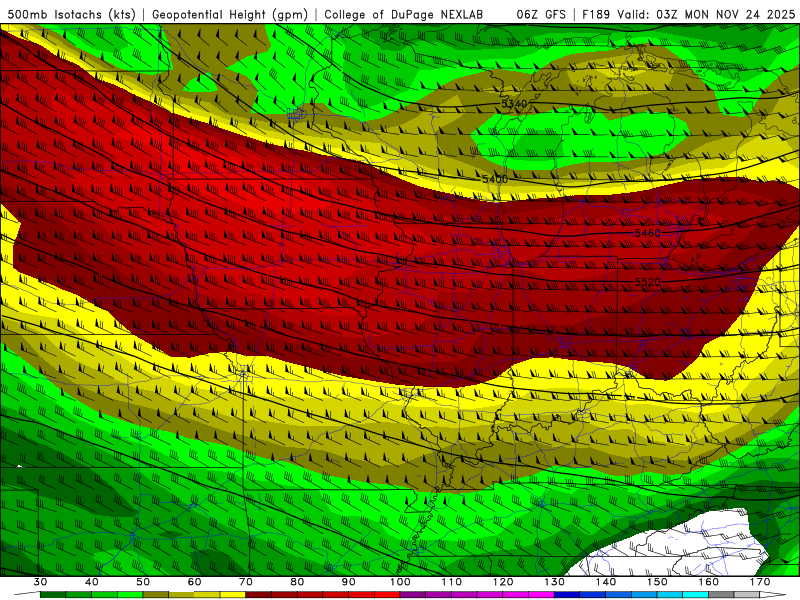
Task: Click the 'F189 Valid: 03Z MON NOV 24 2025' text
Action: (x=689, y=14)
